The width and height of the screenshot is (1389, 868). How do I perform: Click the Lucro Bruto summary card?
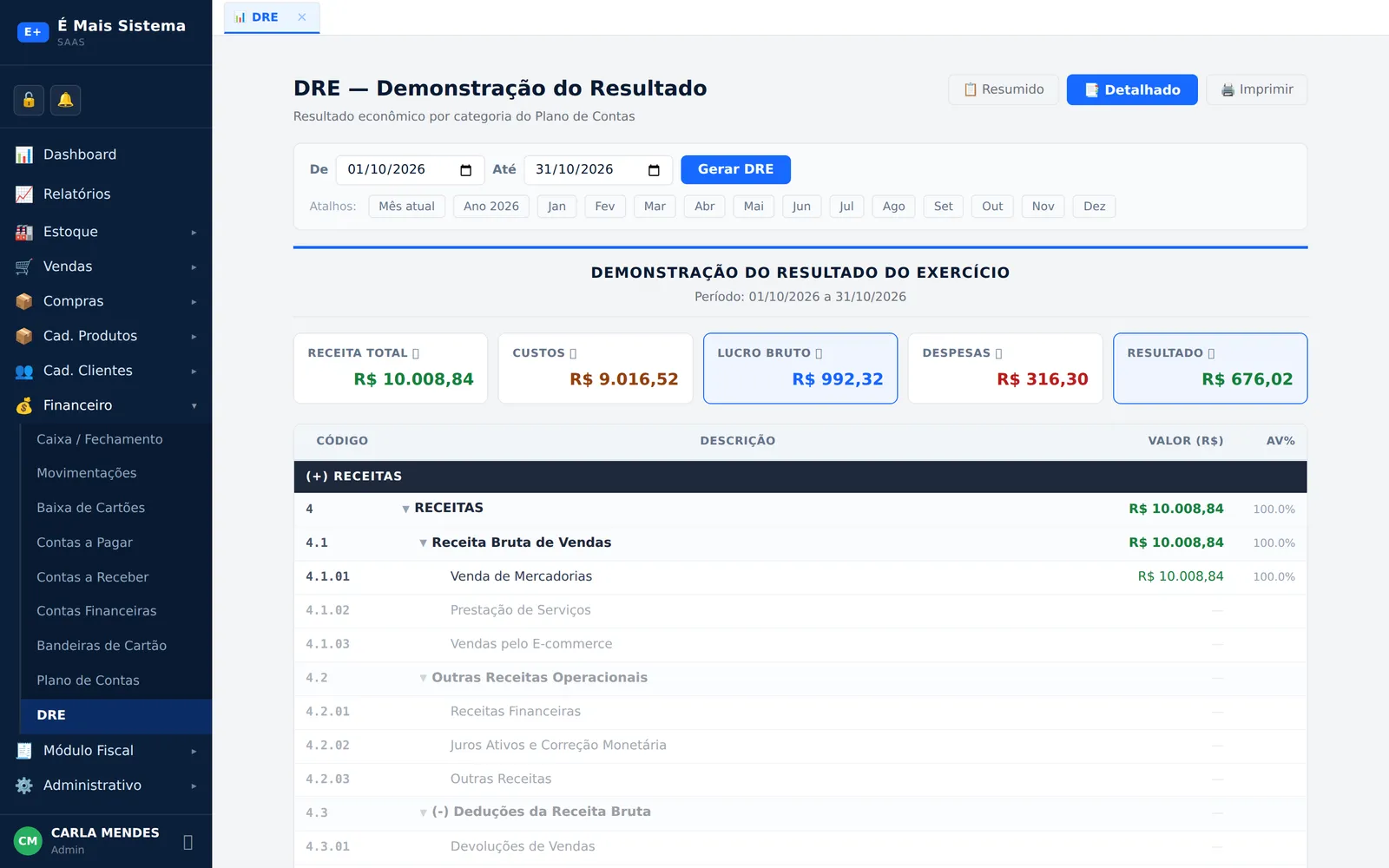pos(800,369)
